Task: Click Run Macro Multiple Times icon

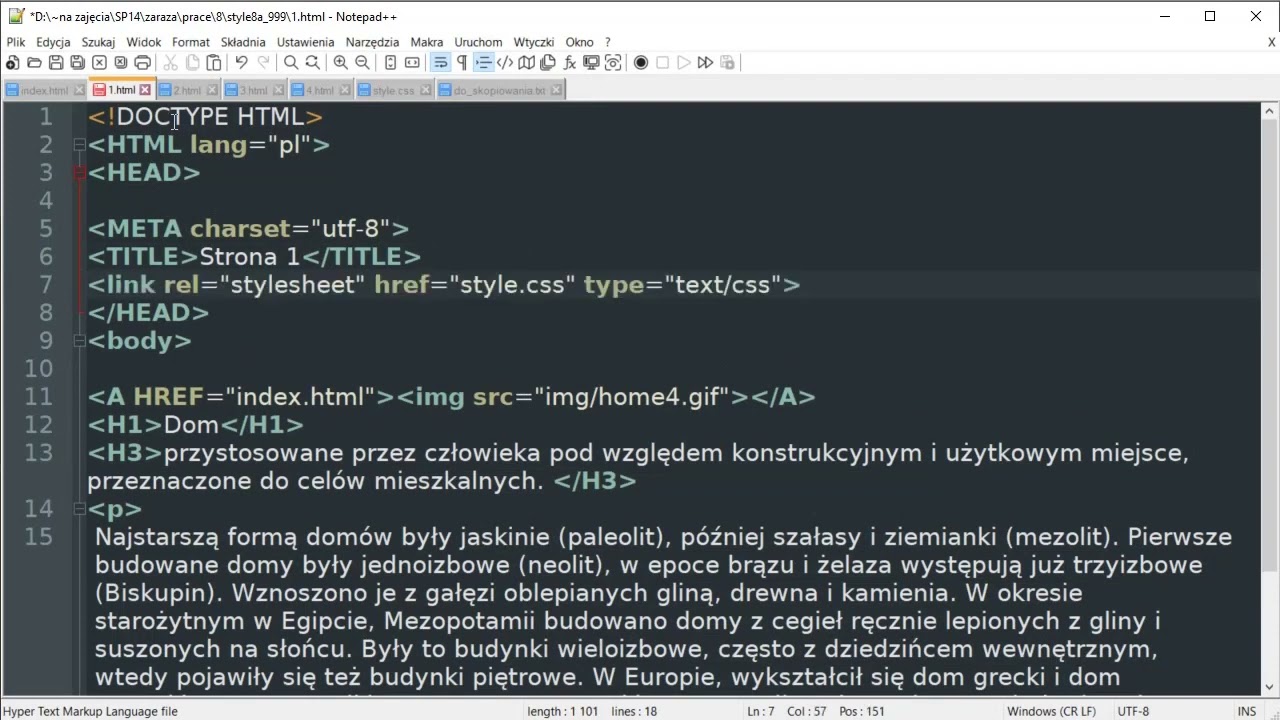Action: (x=705, y=63)
